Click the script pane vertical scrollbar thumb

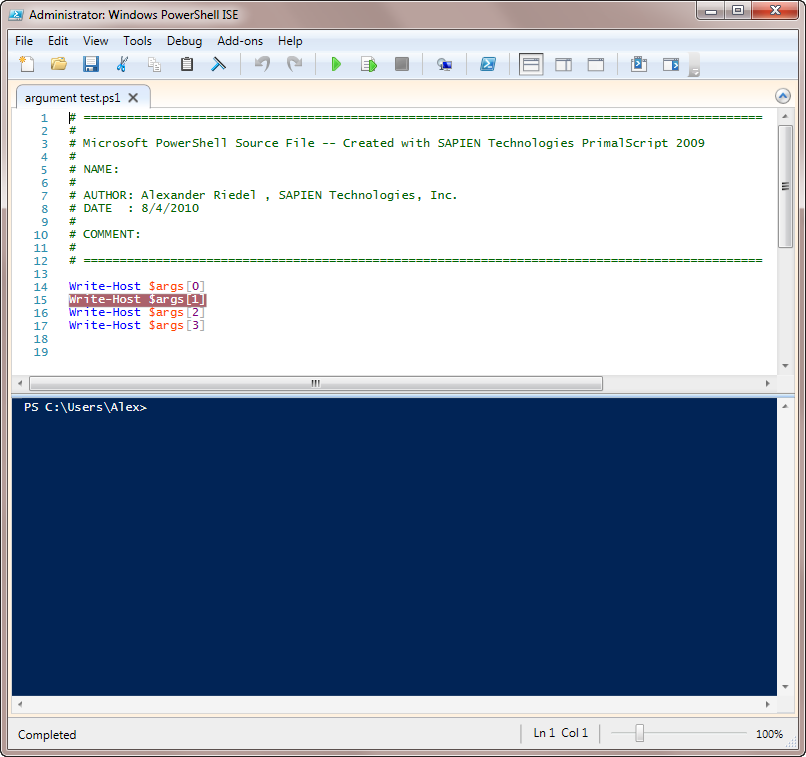pyautogui.click(x=785, y=187)
